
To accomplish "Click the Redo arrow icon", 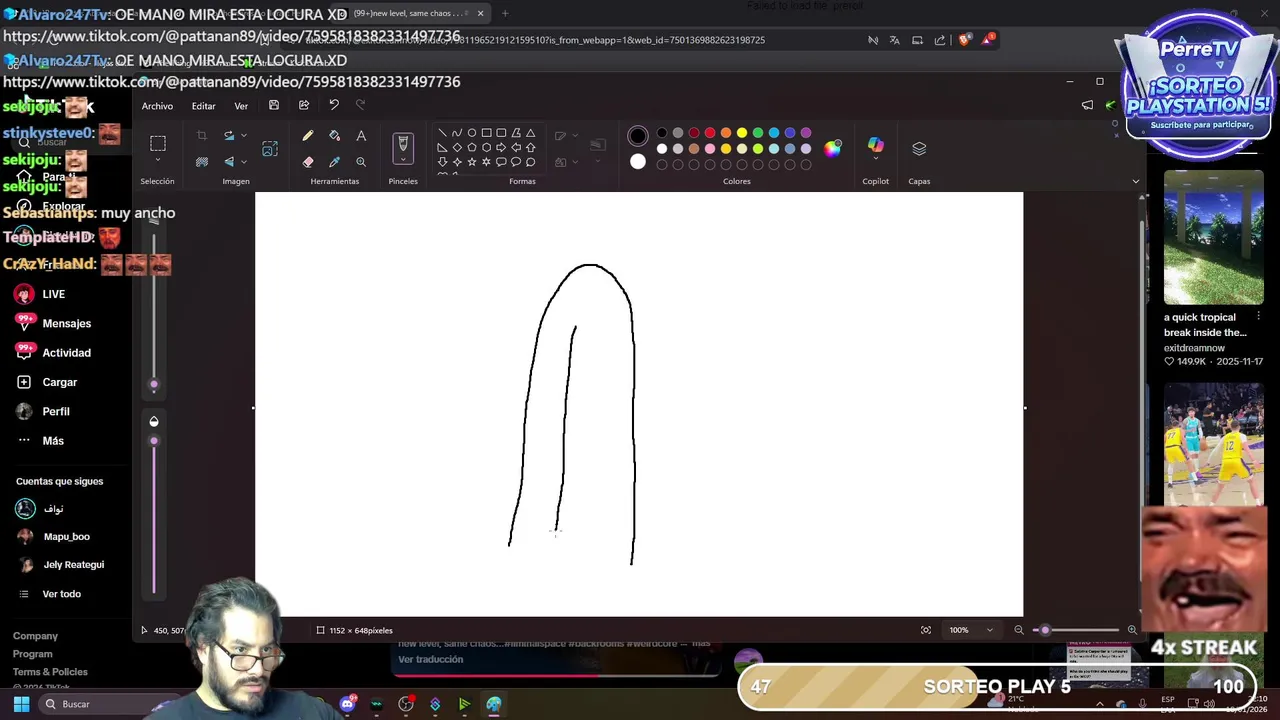I will [361, 105].
